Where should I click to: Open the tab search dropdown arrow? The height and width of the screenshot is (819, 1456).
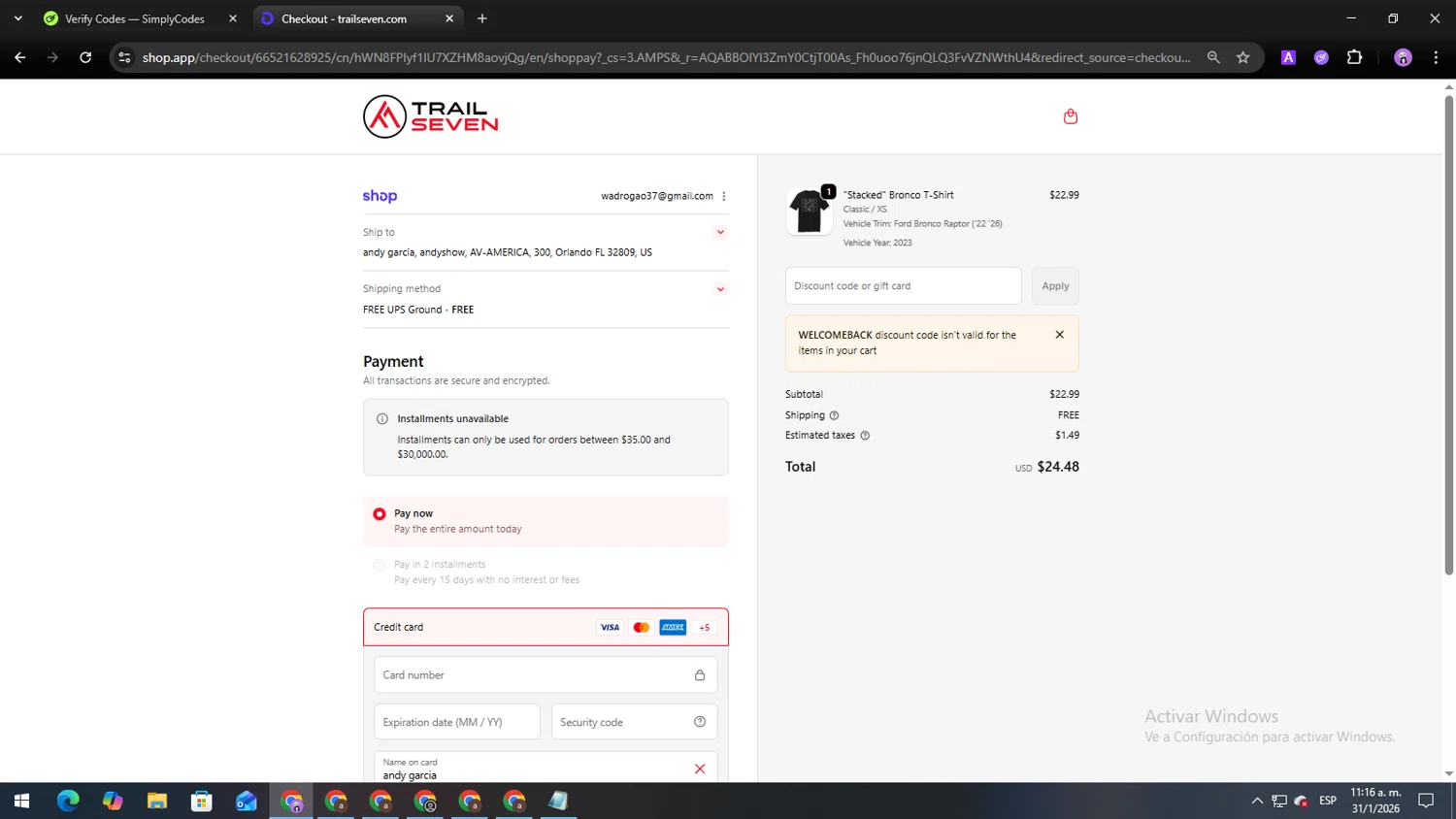(x=17, y=18)
